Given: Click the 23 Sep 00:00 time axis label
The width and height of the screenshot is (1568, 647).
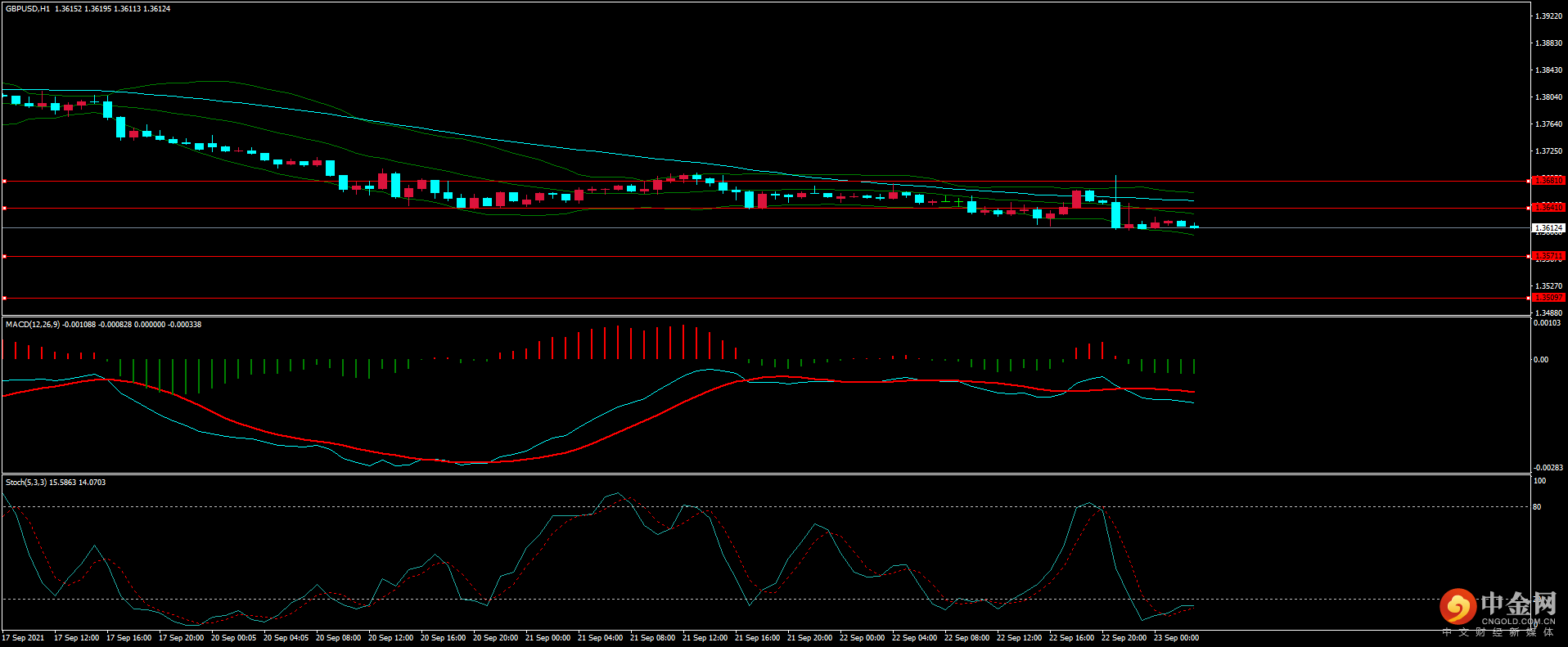Looking at the screenshot, I should (x=1176, y=638).
